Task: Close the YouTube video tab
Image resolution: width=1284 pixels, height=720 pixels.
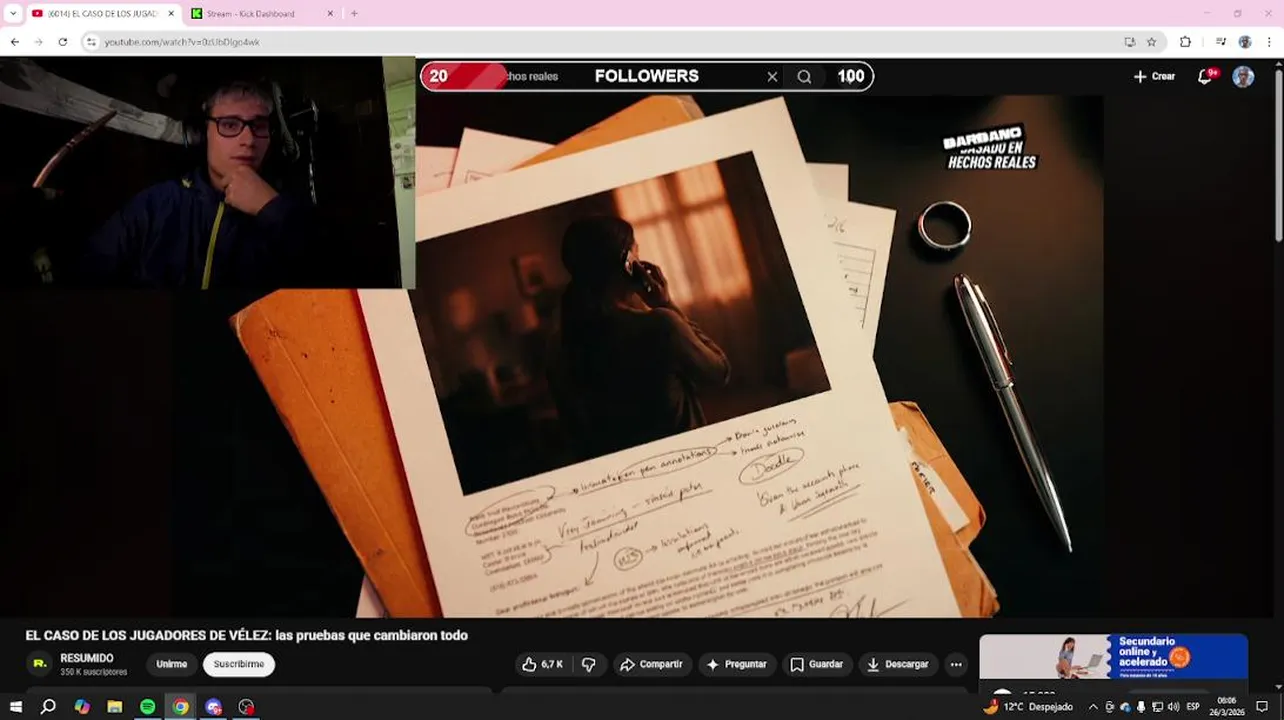Action: coord(171,14)
